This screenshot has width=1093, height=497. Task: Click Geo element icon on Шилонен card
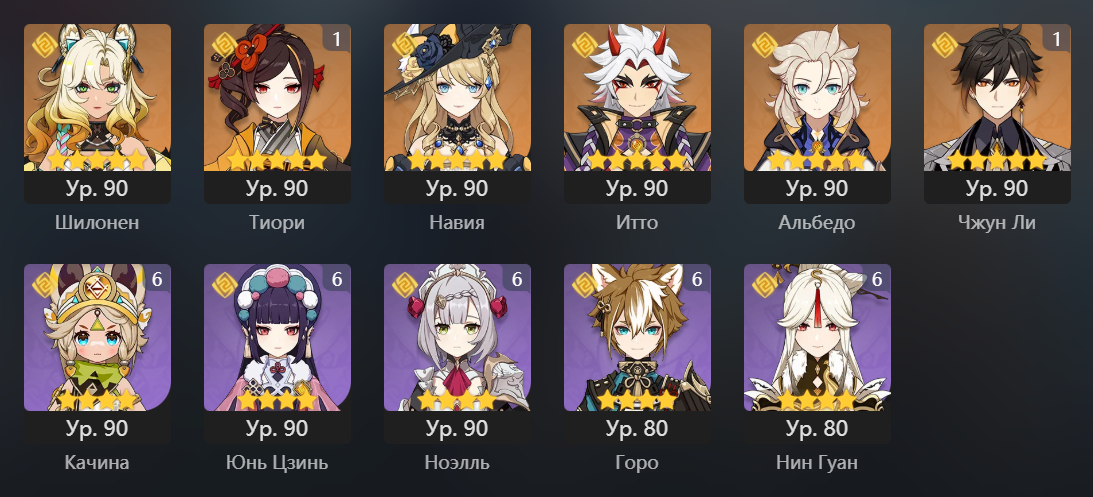[45, 45]
